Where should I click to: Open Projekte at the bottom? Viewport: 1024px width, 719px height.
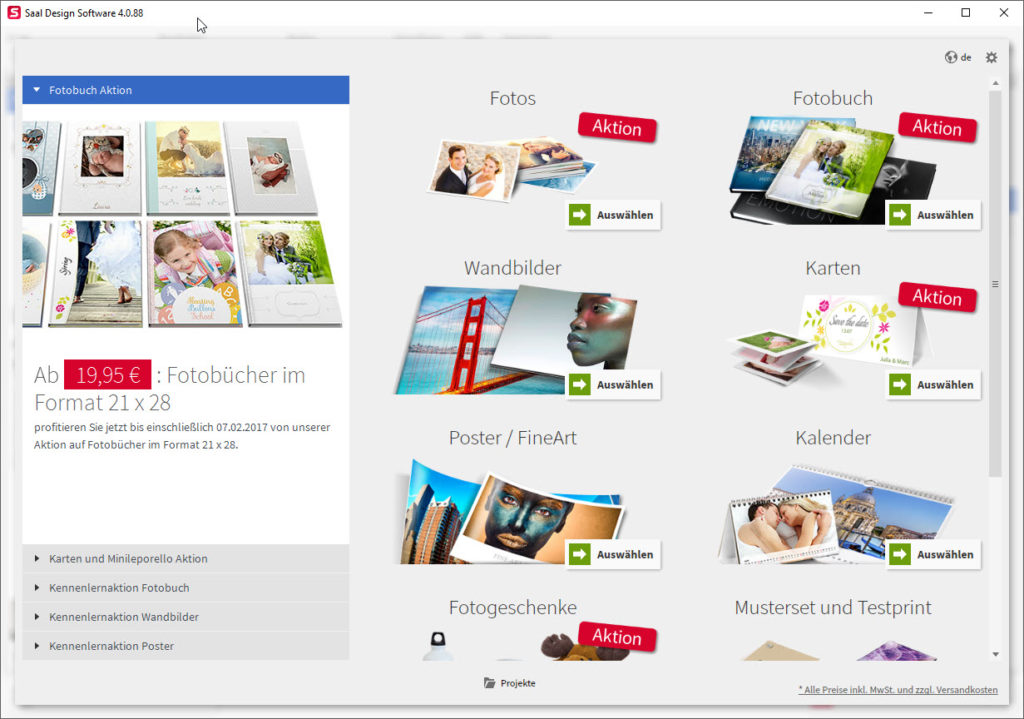509,683
